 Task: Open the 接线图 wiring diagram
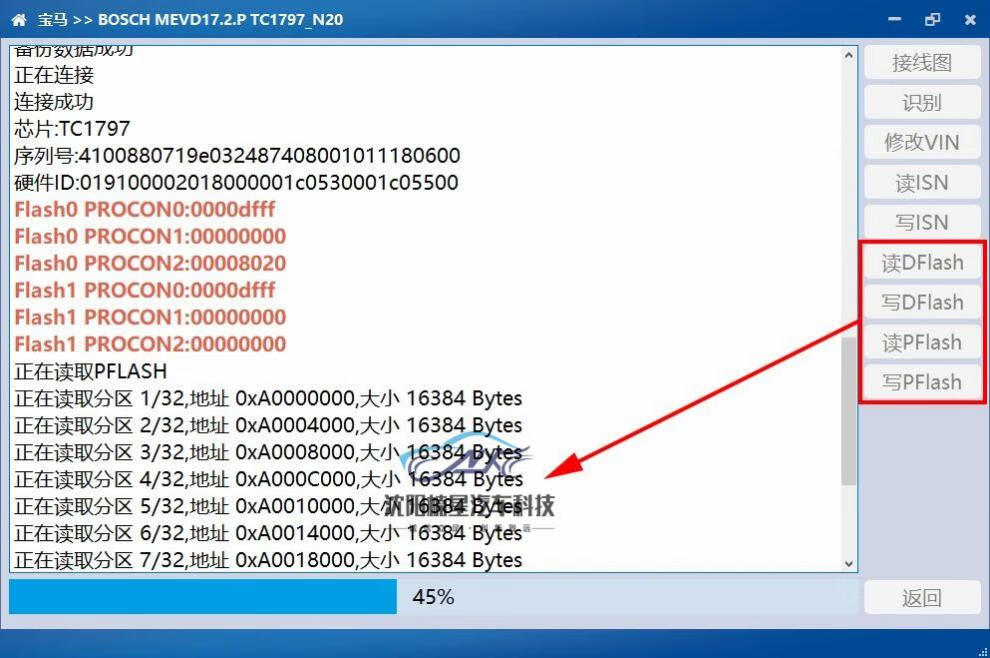click(921, 63)
